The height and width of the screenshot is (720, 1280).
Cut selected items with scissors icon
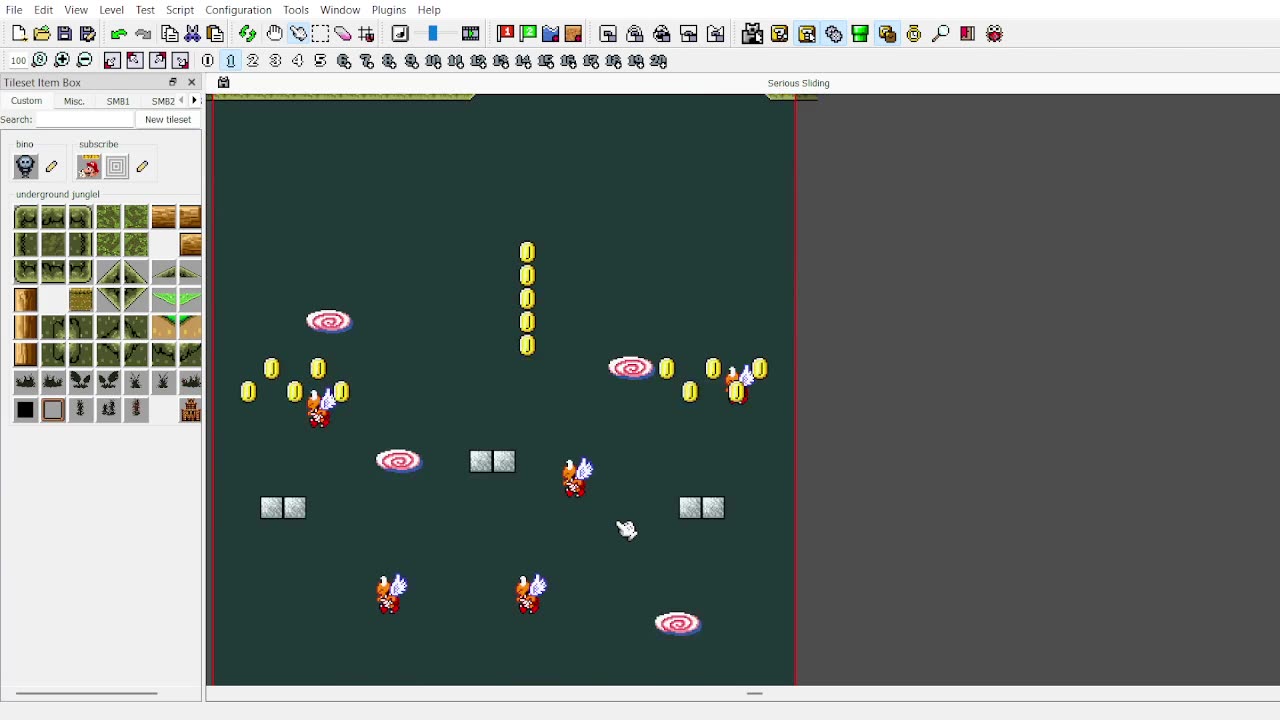(x=192, y=34)
